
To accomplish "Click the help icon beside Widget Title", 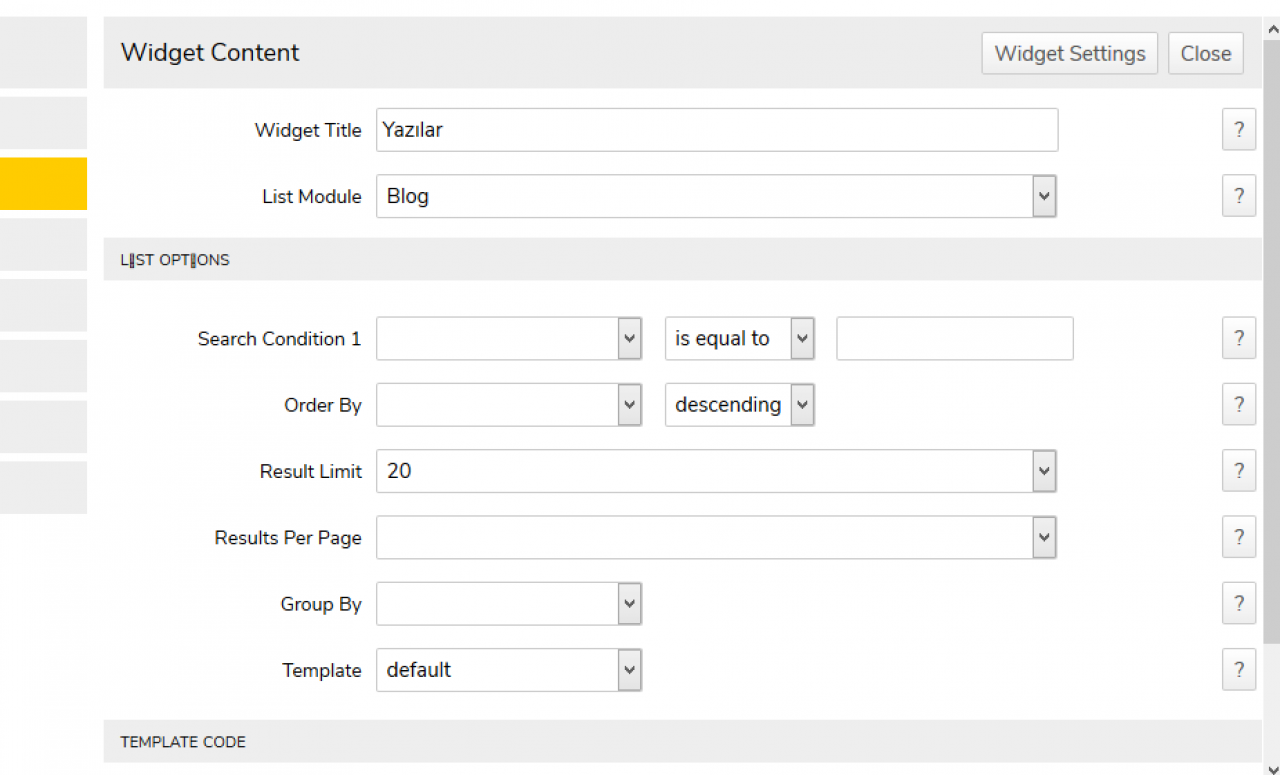I will click(1238, 130).
